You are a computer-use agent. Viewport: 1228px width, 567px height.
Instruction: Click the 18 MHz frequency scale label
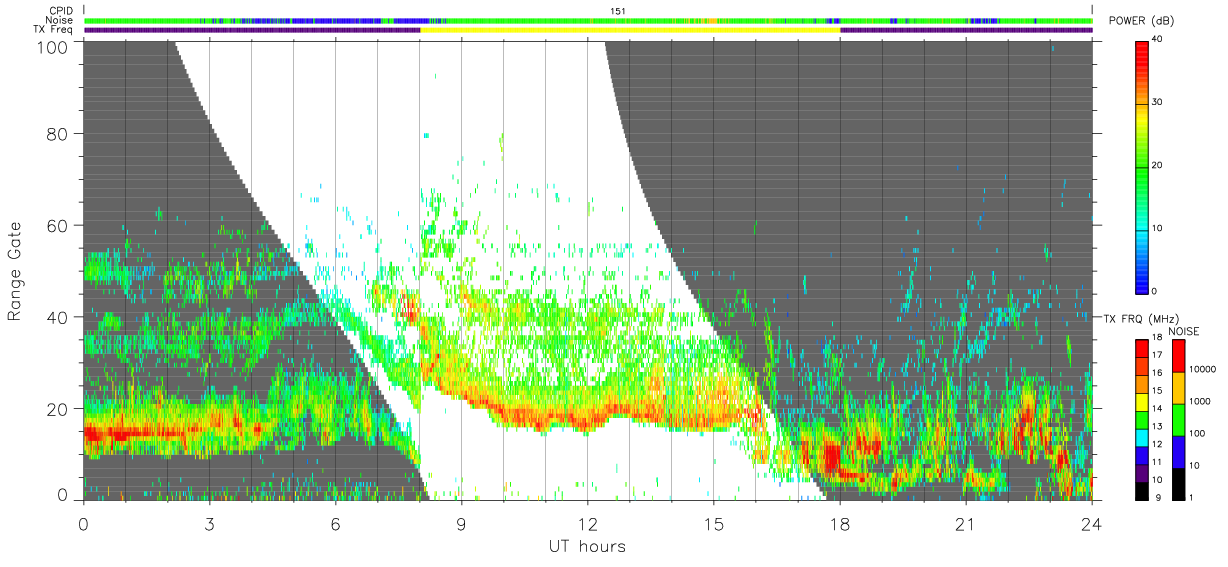[x=1158, y=339]
